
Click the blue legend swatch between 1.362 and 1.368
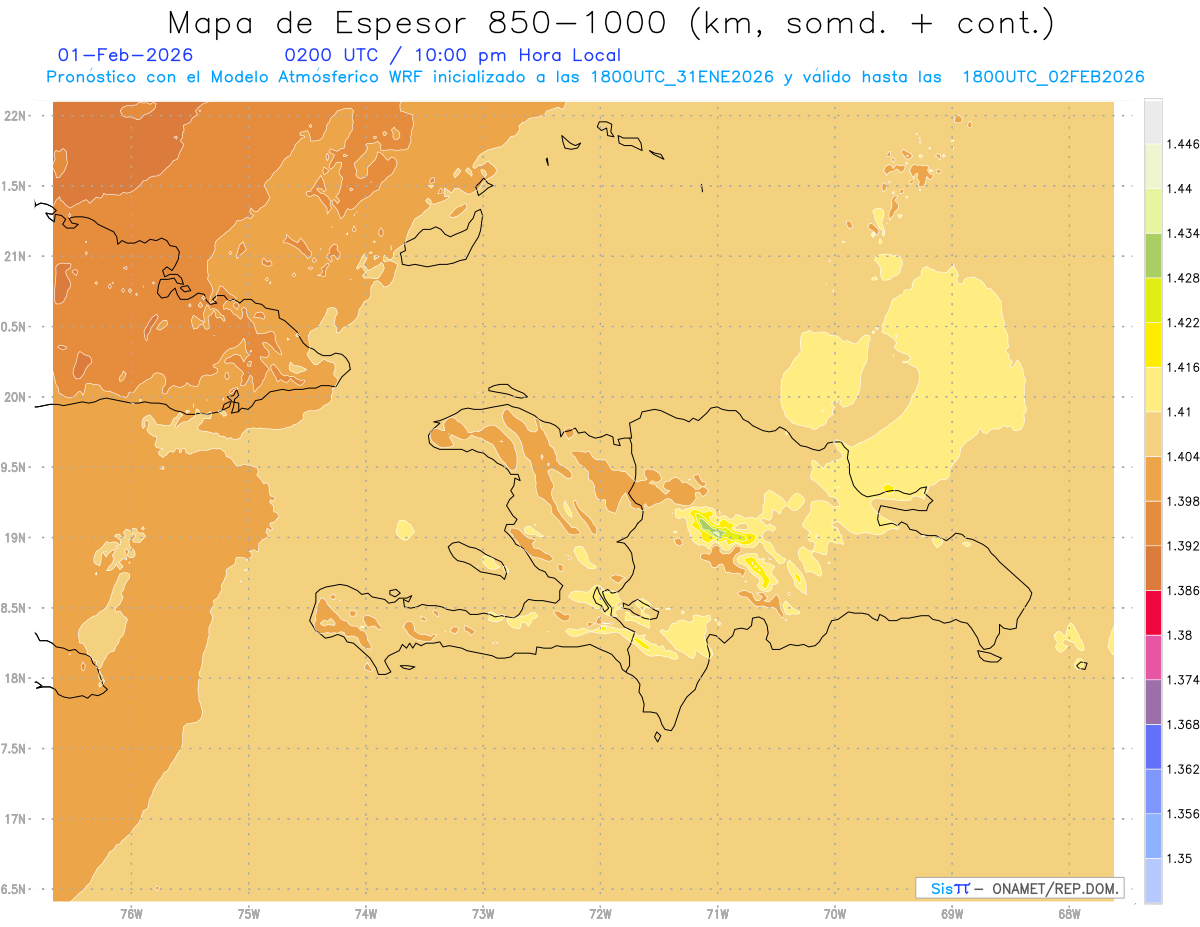point(1153,746)
